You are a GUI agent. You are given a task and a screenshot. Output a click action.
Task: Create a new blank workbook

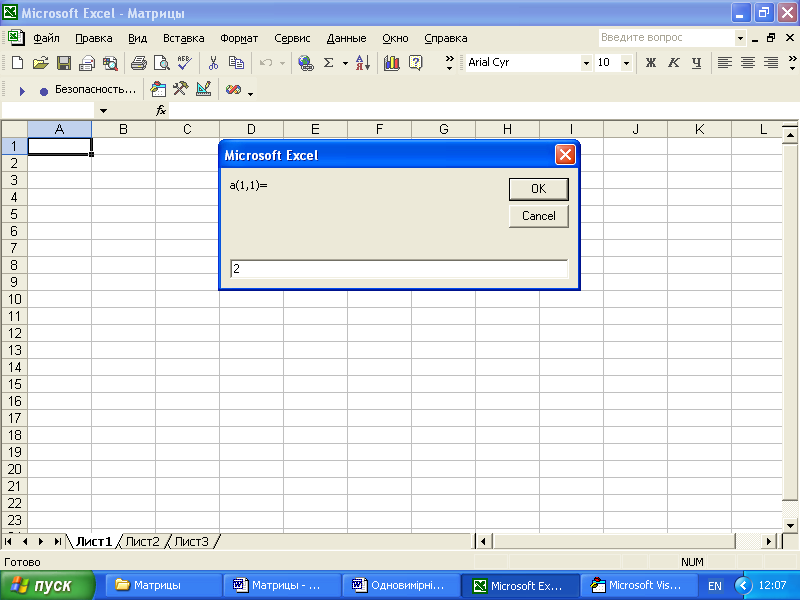point(17,63)
